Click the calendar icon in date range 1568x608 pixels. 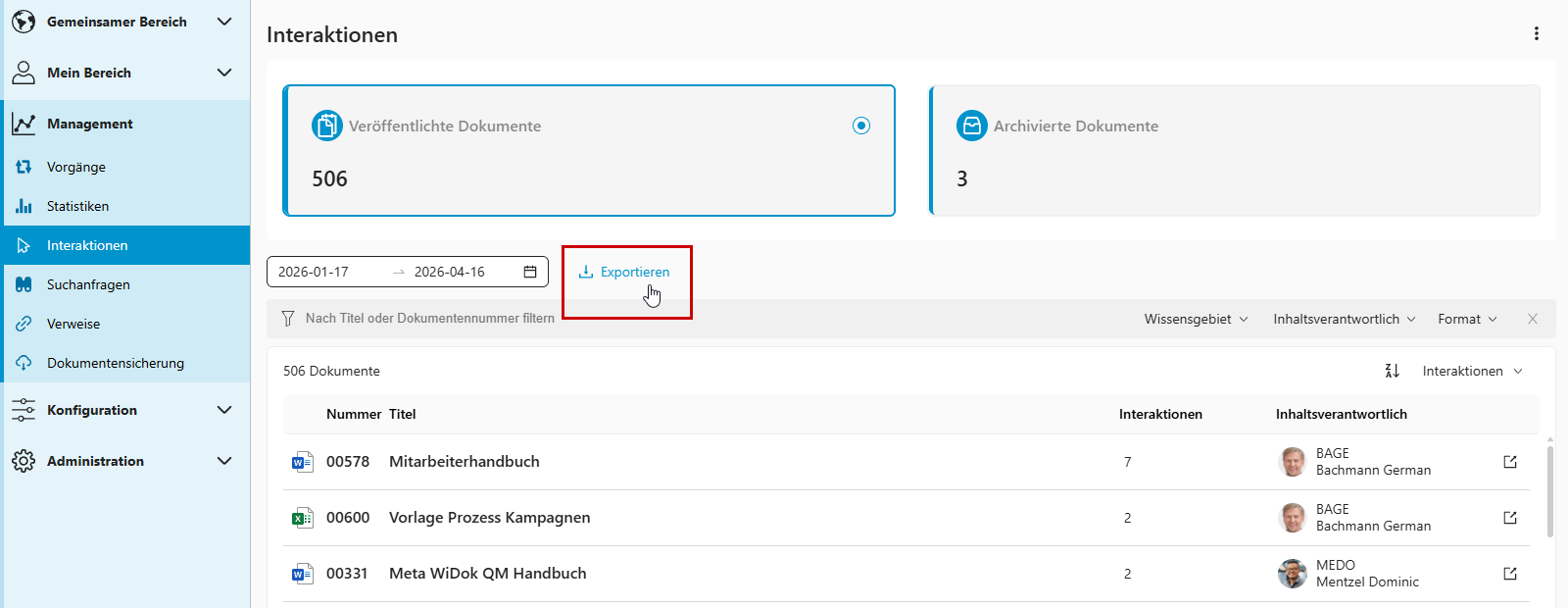point(530,272)
